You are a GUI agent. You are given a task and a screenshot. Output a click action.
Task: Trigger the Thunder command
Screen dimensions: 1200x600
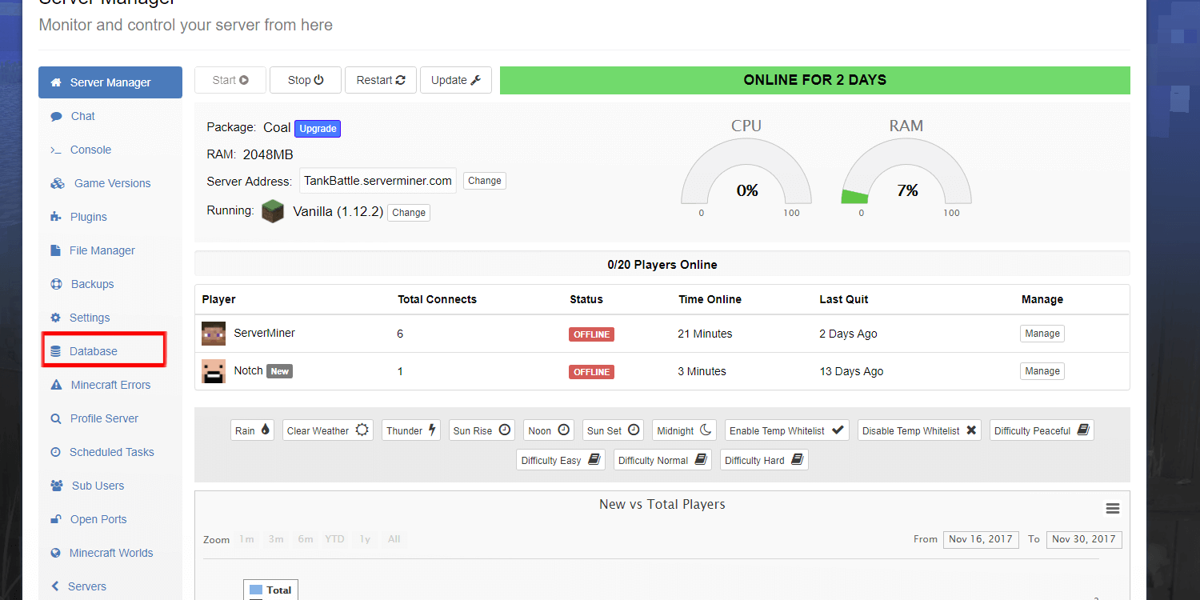[x=412, y=430]
